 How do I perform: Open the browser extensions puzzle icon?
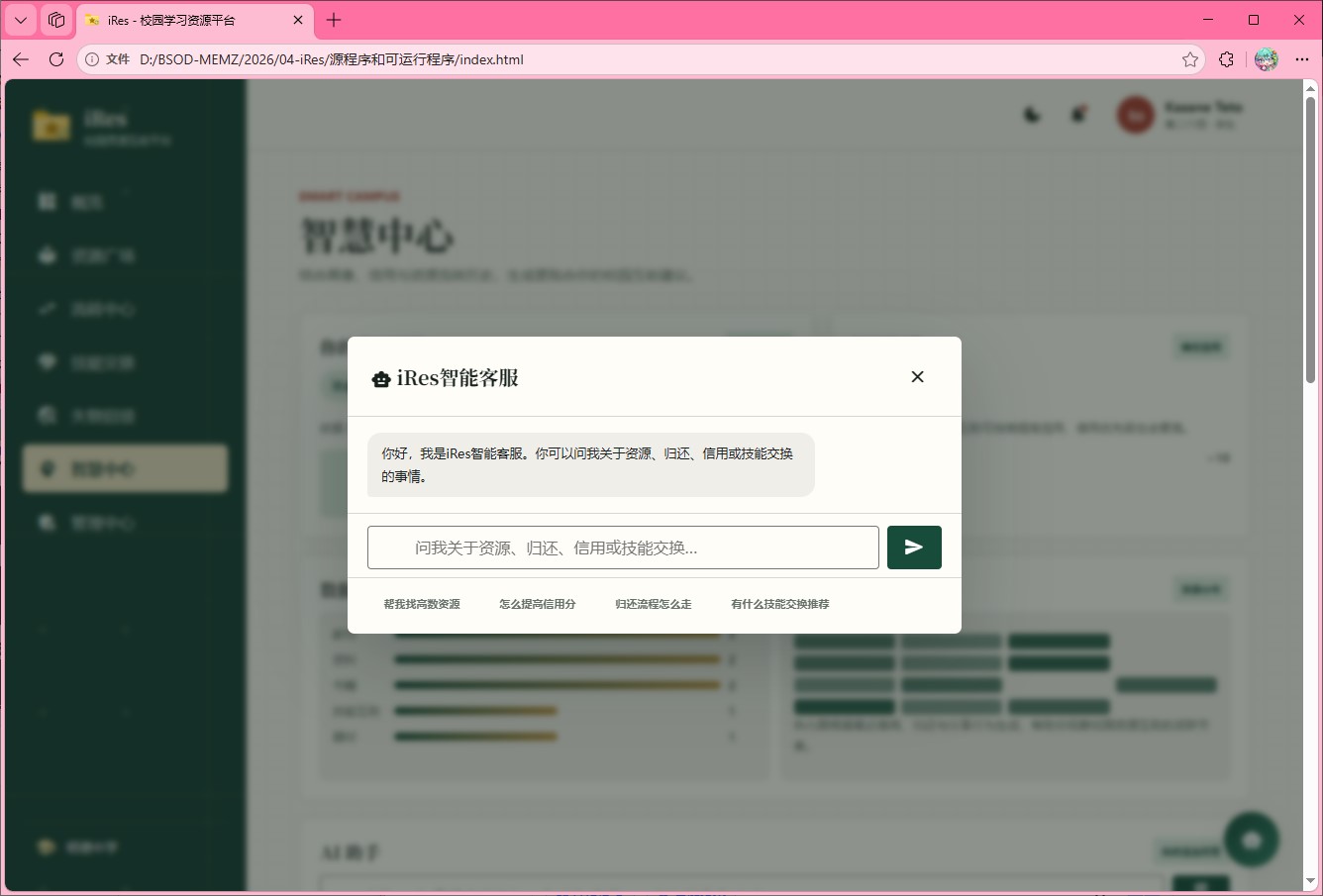tap(1226, 59)
